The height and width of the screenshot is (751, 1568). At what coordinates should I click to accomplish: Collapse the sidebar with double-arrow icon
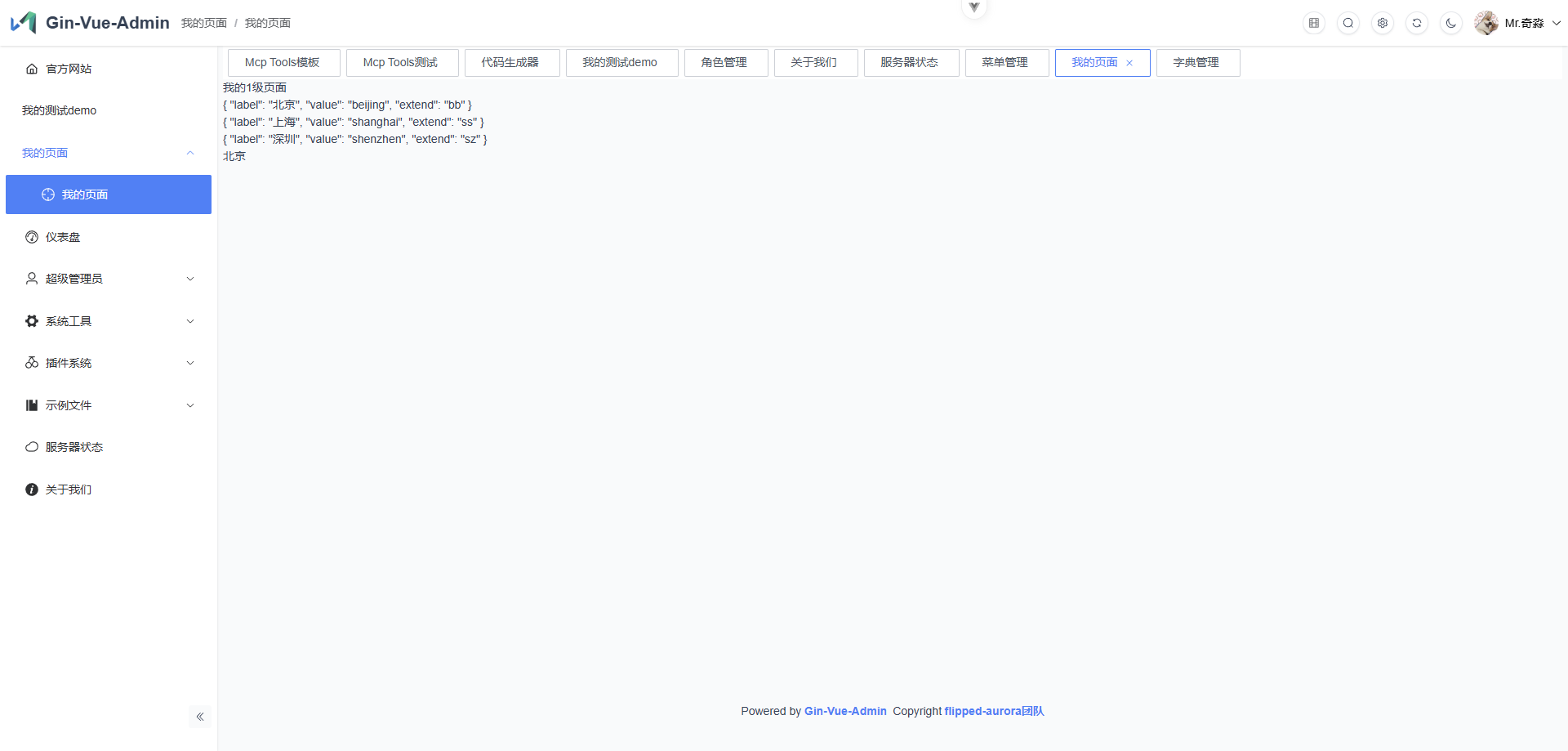(x=200, y=717)
